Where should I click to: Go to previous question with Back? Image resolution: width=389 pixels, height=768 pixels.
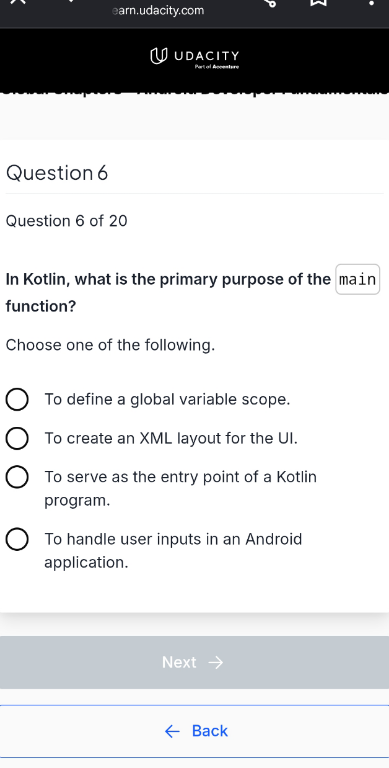[x=194, y=732]
